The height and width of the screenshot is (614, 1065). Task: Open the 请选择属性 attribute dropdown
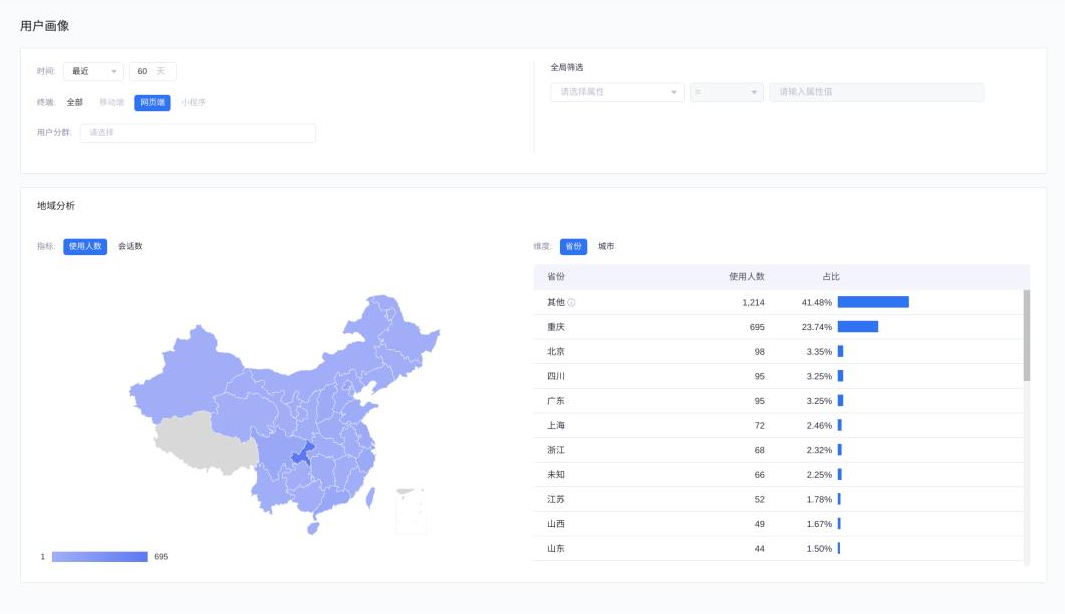pos(617,92)
